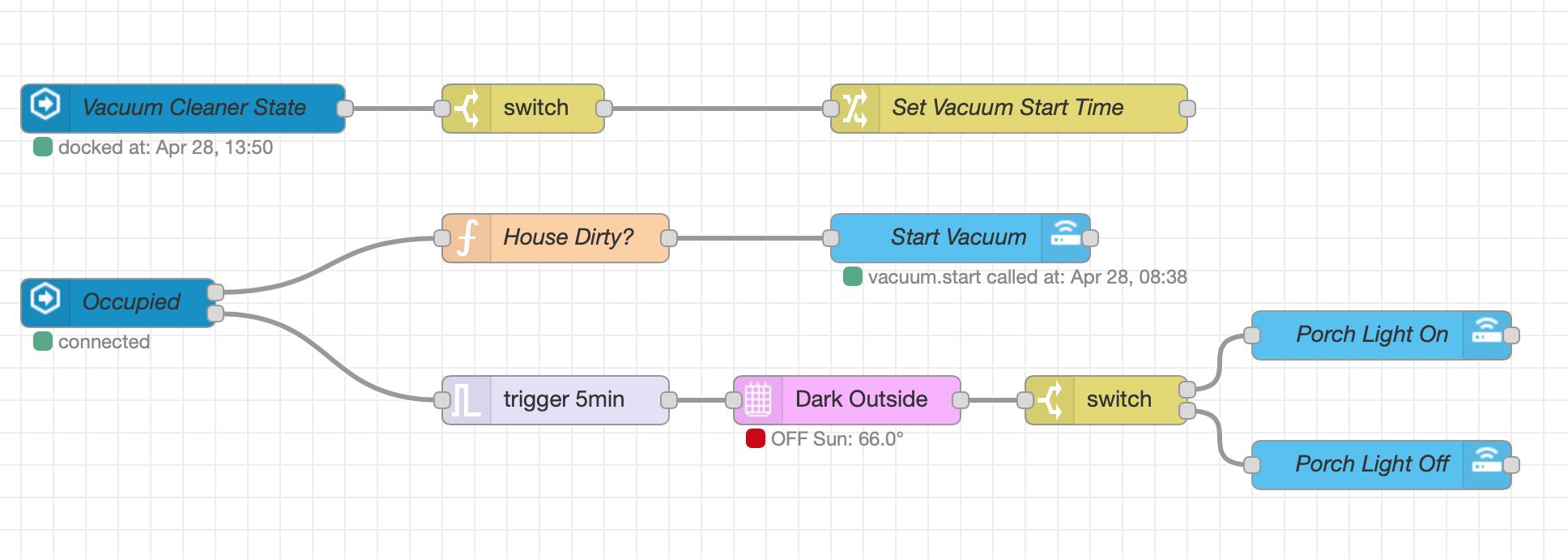
Task: Click the schedule icon on the Dark Outside node
Action: click(758, 399)
